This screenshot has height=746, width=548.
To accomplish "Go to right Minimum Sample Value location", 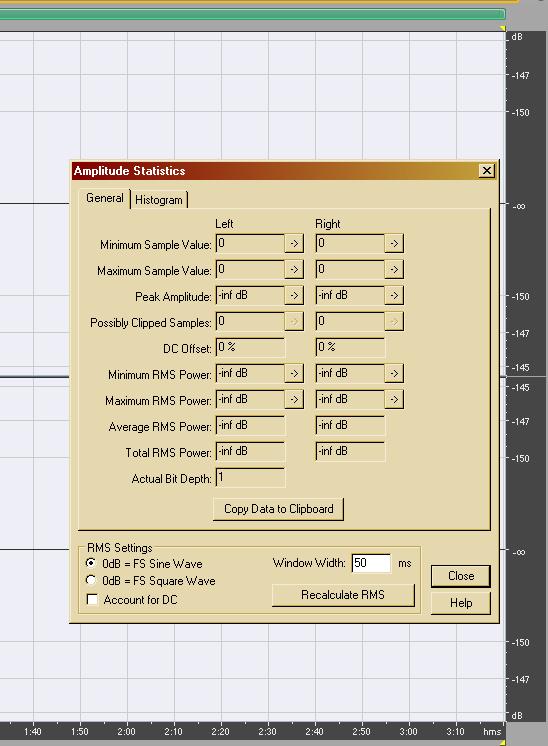I will [394, 244].
